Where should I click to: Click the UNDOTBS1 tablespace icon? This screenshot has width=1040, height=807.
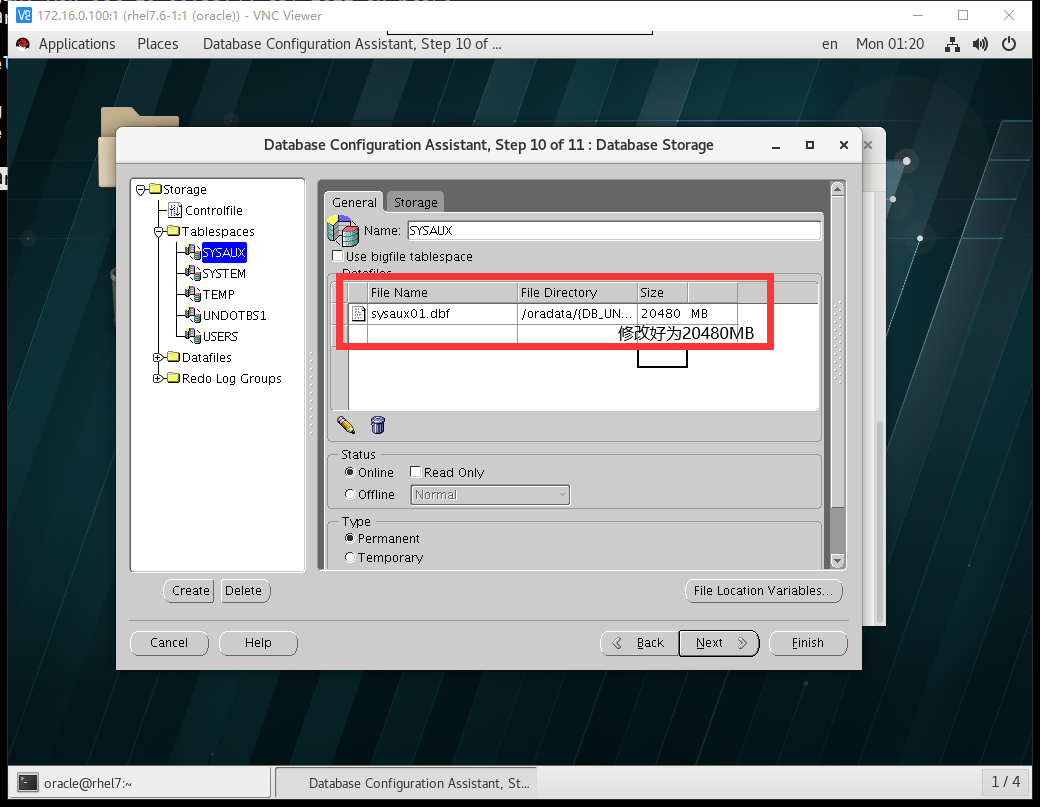tap(193, 315)
